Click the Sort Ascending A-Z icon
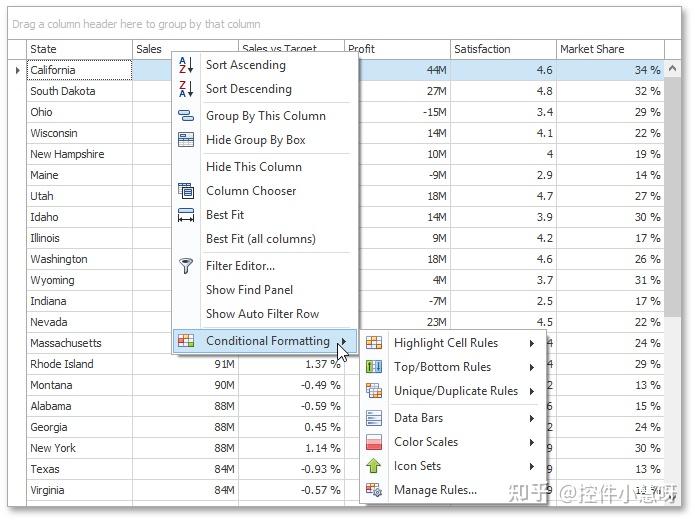Viewport: 695px width, 521px height. (x=186, y=65)
